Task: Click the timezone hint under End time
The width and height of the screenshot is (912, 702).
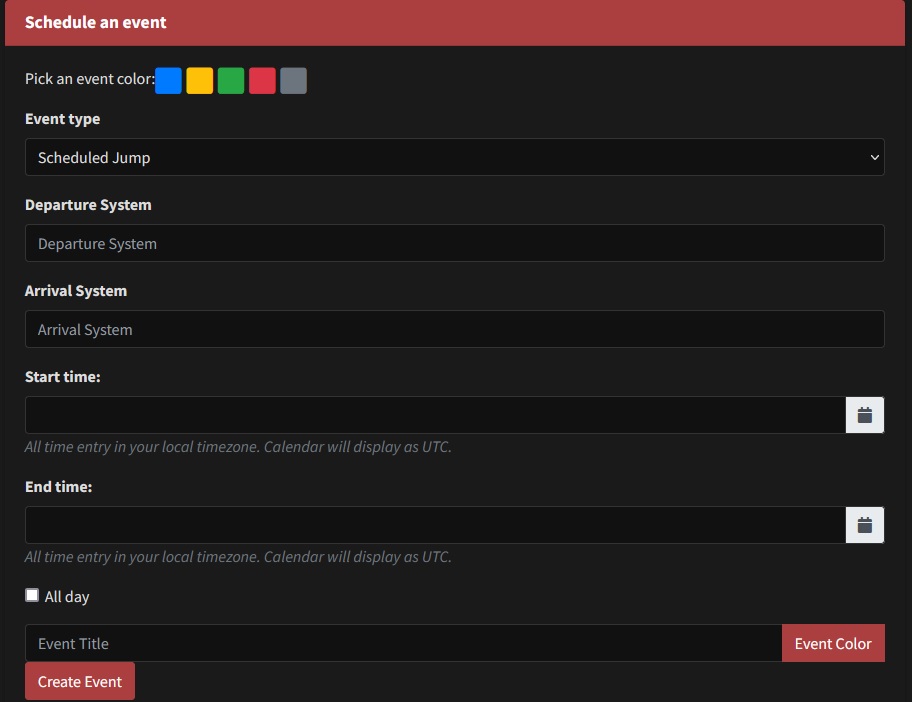Action: coord(238,557)
